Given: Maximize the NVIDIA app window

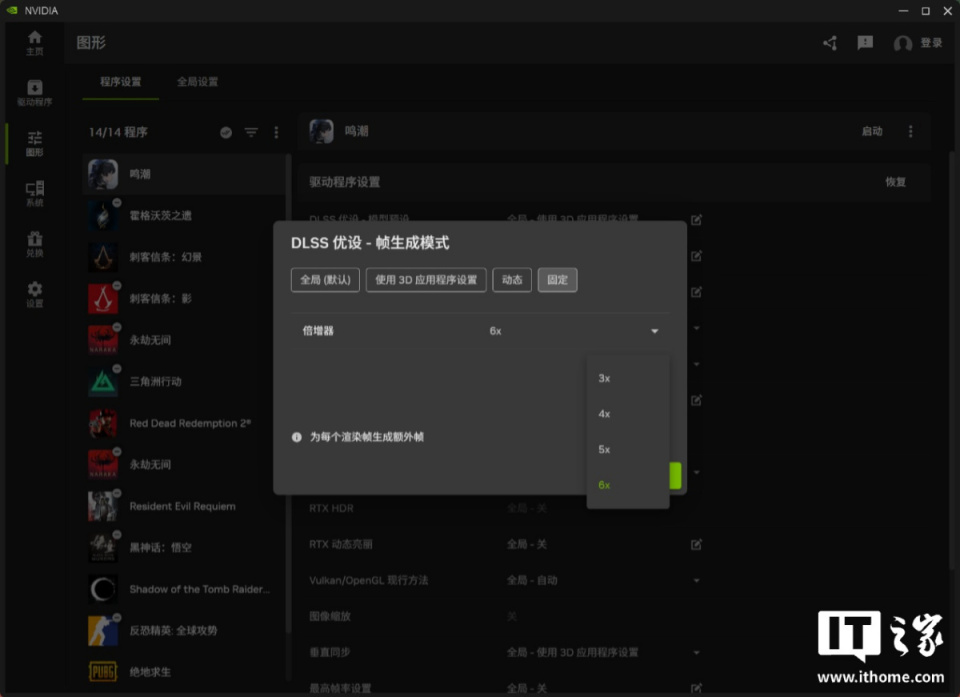Looking at the screenshot, I should click(x=925, y=11).
